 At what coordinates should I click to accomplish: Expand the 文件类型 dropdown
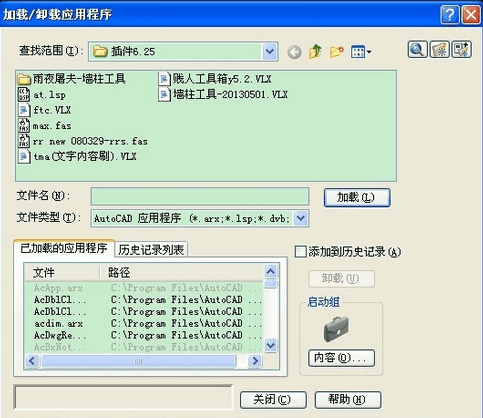tap(301, 218)
